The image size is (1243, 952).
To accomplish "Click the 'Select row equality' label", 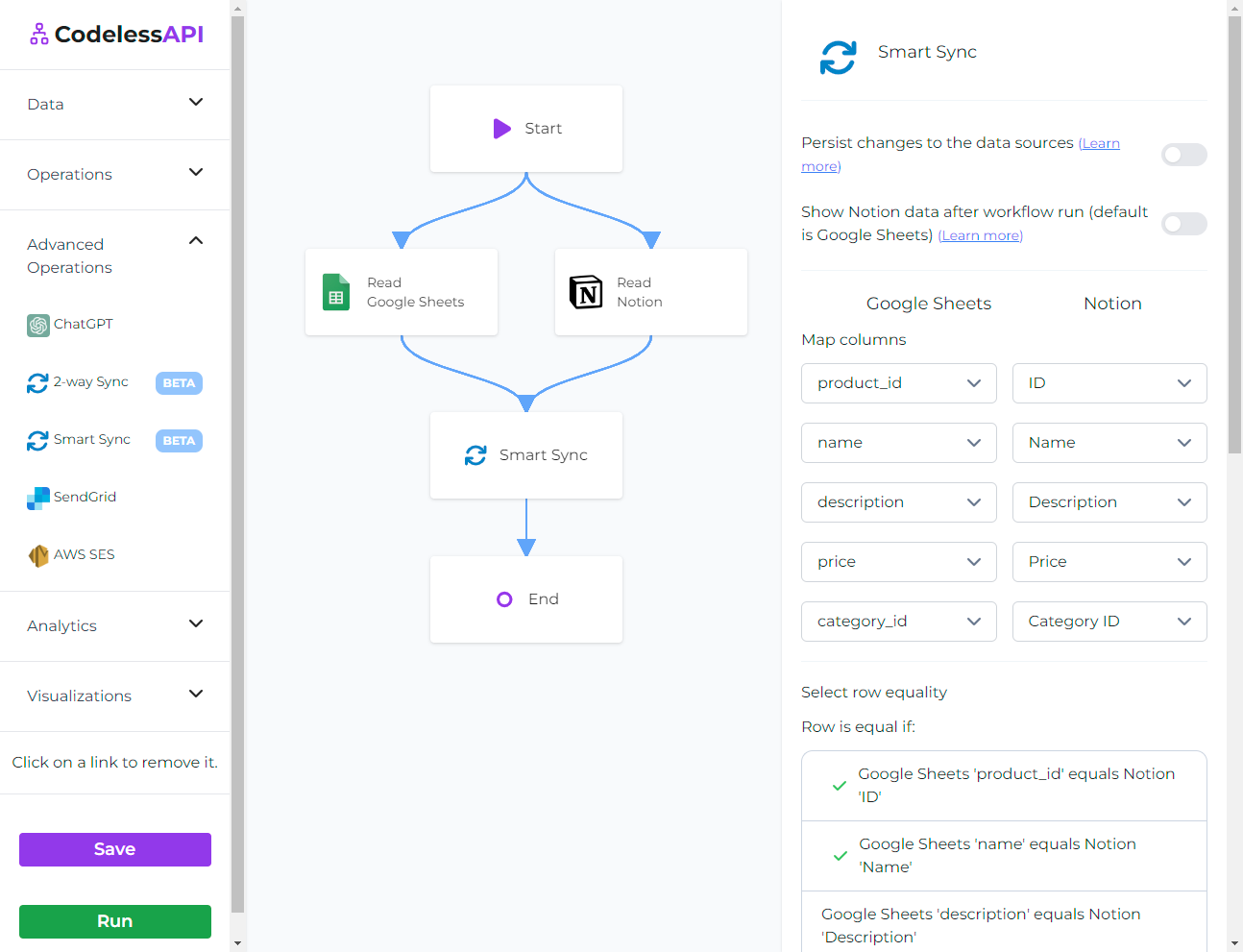I will tap(874, 693).
